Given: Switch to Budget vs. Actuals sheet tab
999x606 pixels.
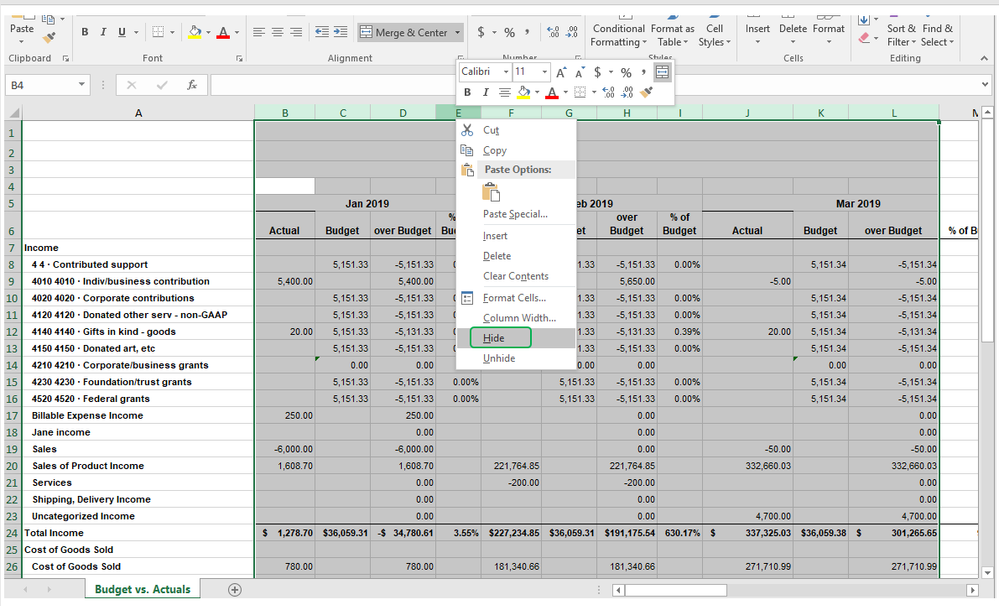Looking at the screenshot, I should pos(142,590).
